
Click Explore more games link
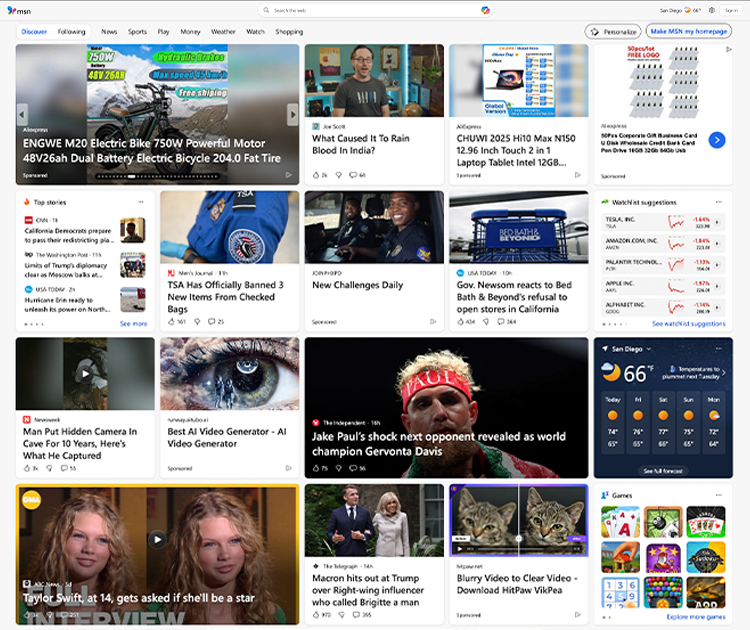pos(696,617)
